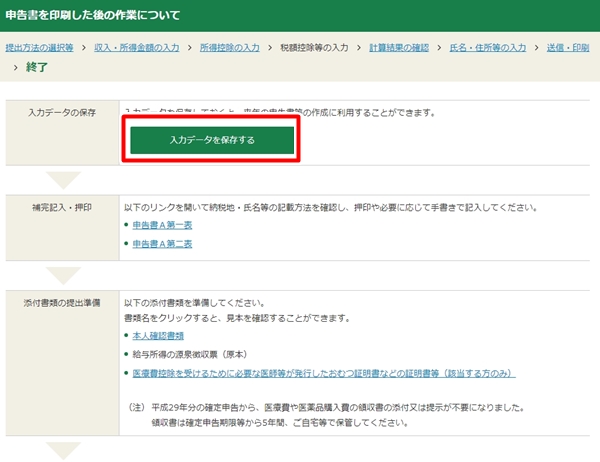Click the 補完記入・押印 row label

click(62, 207)
